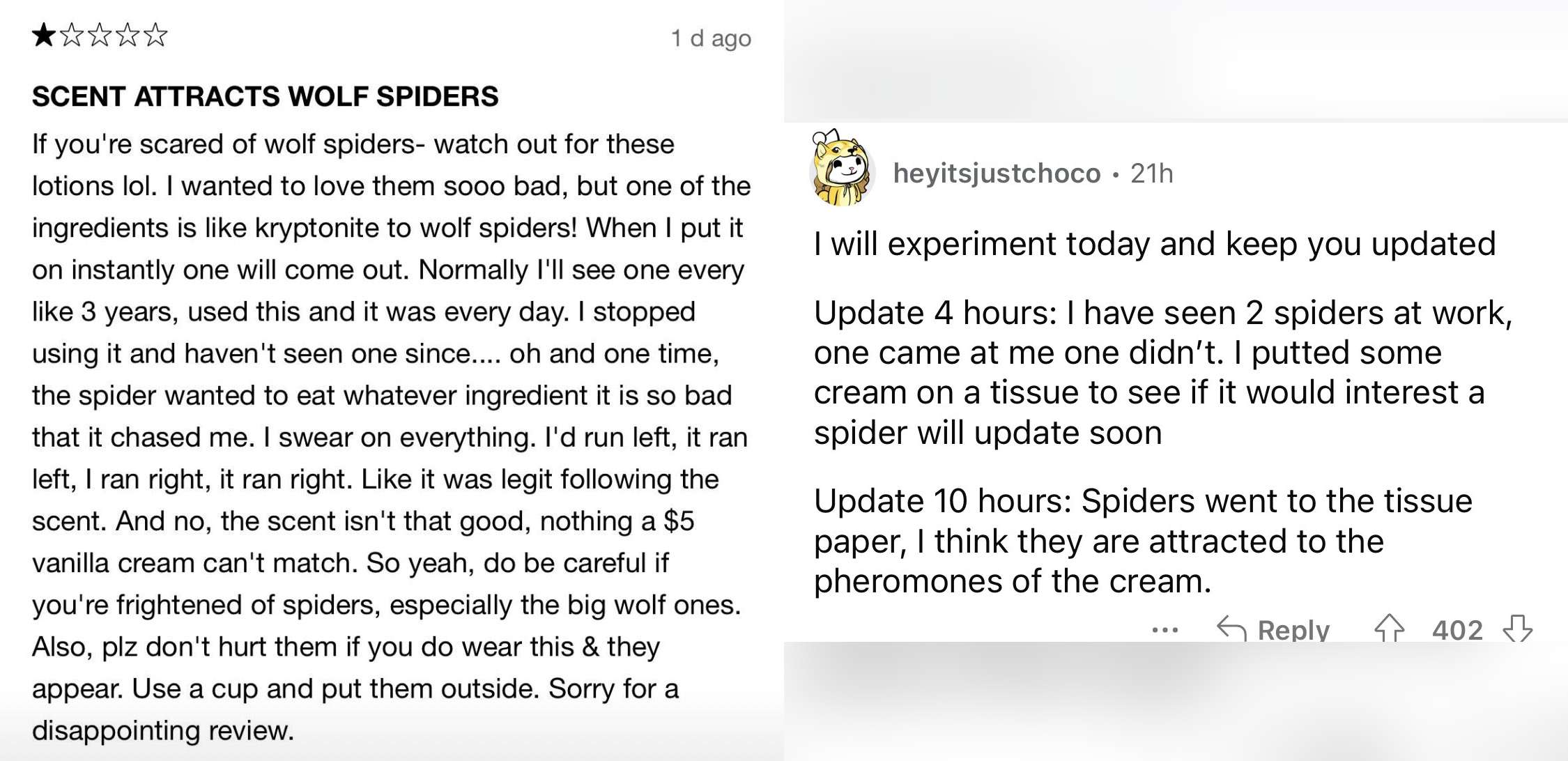This screenshot has height=761, width=1568.
Task: Open heyitsjustchoco's avatar image
Action: point(842,169)
